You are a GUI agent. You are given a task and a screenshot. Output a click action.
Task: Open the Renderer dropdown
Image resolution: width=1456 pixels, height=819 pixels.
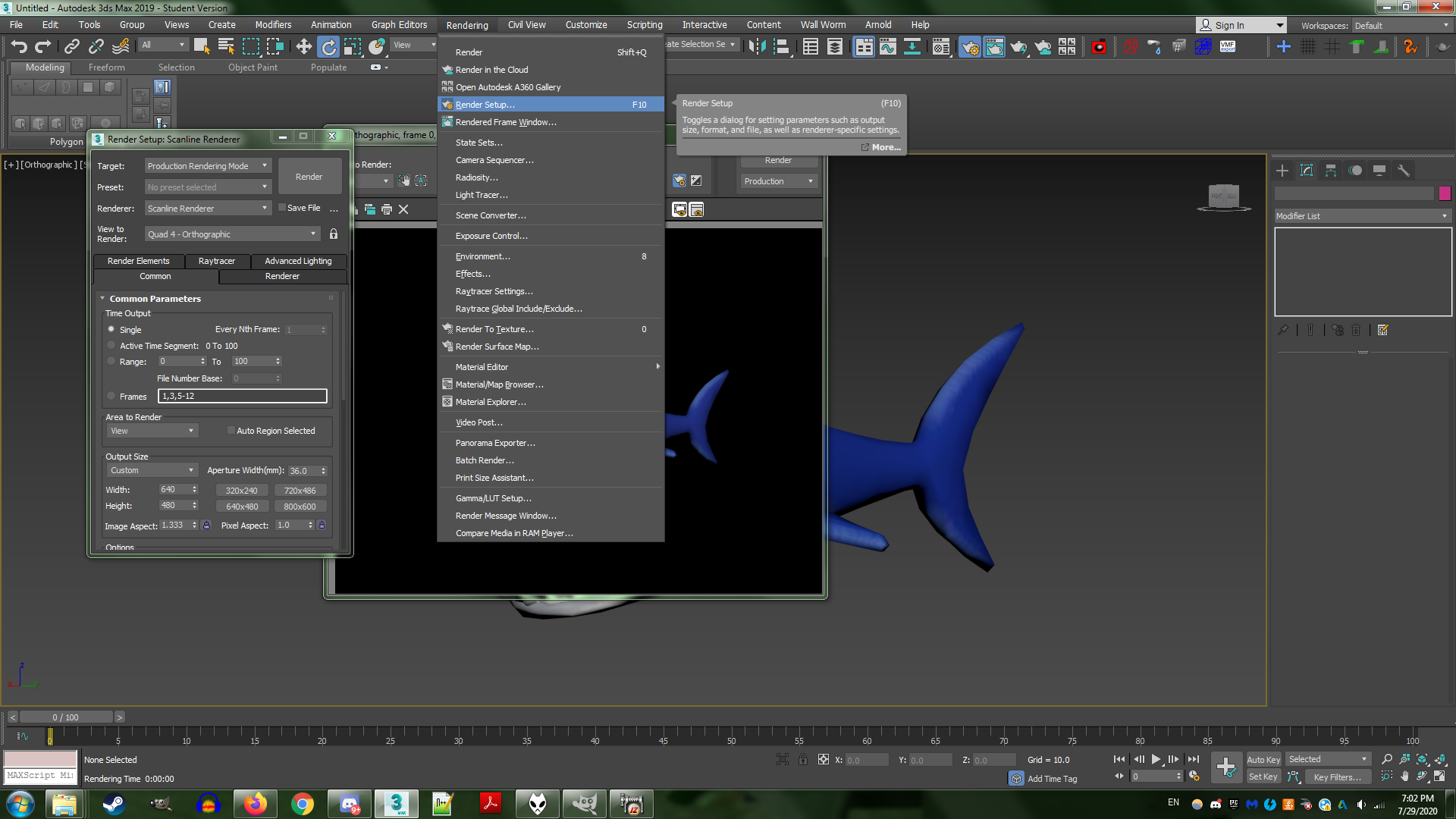click(207, 209)
